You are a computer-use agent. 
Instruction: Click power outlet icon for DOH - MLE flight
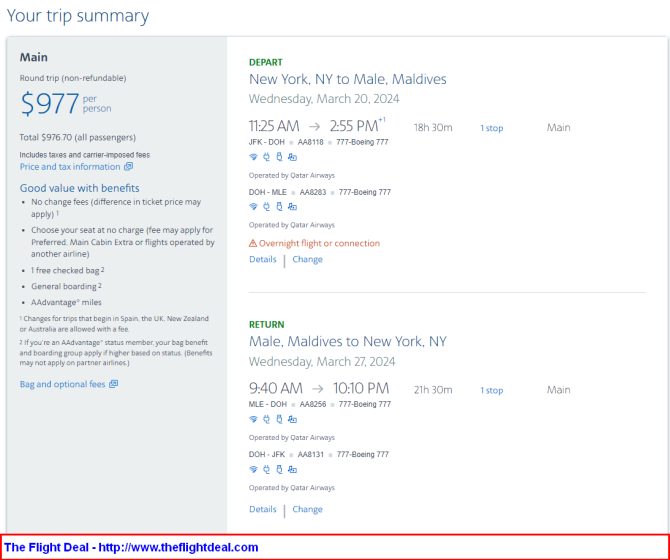pyautogui.click(x=267, y=207)
